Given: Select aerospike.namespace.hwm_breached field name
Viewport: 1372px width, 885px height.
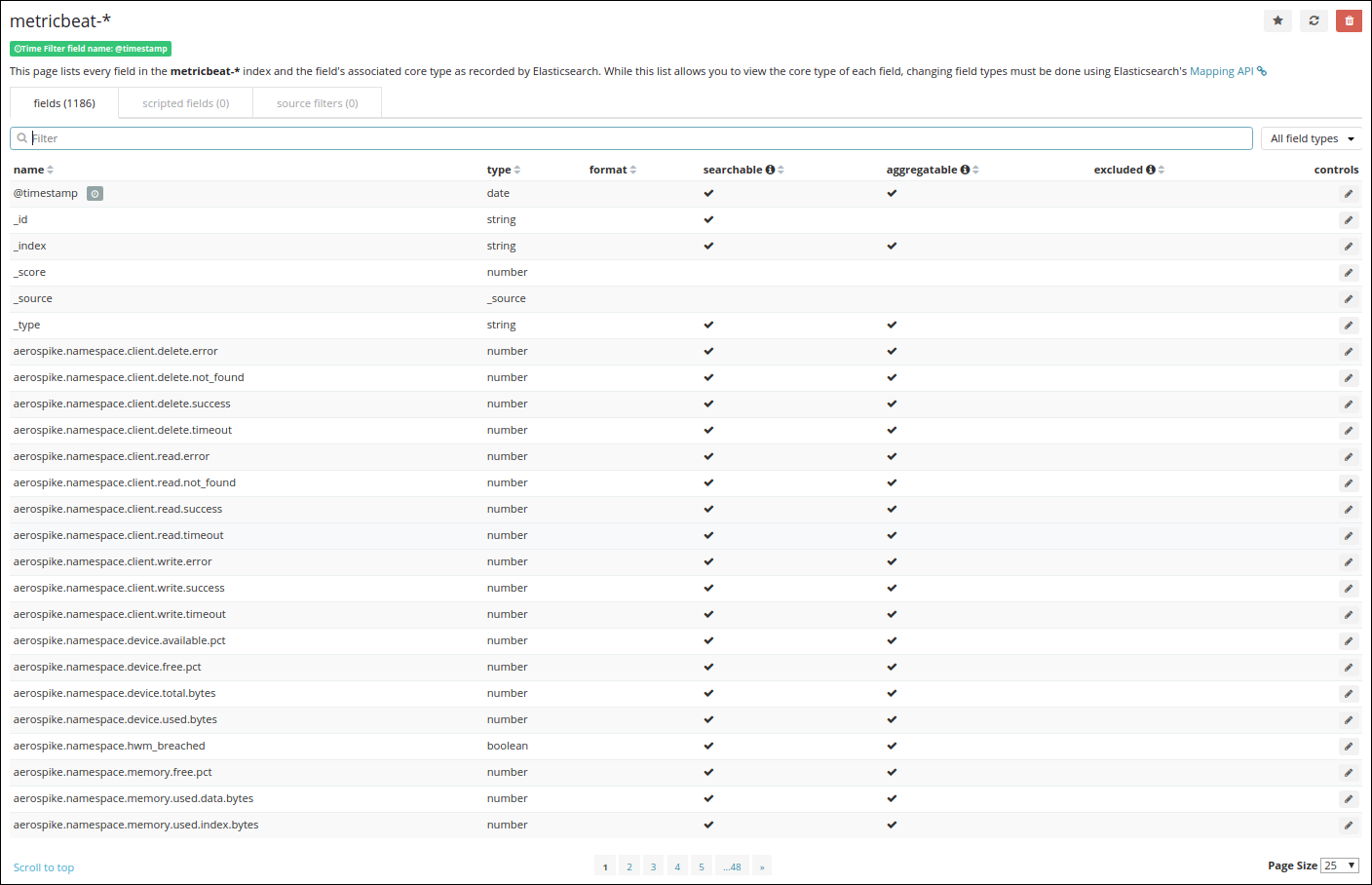Looking at the screenshot, I should pos(109,747).
